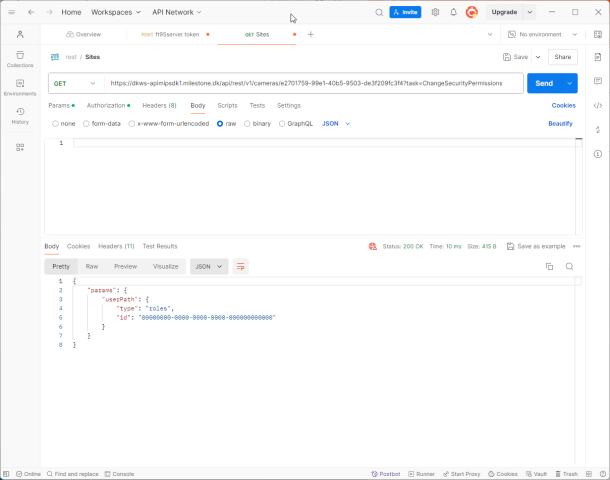Select the 'none' body radio option
Image resolution: width=610 pixels, height=480 pixels.
coord(56,123)
